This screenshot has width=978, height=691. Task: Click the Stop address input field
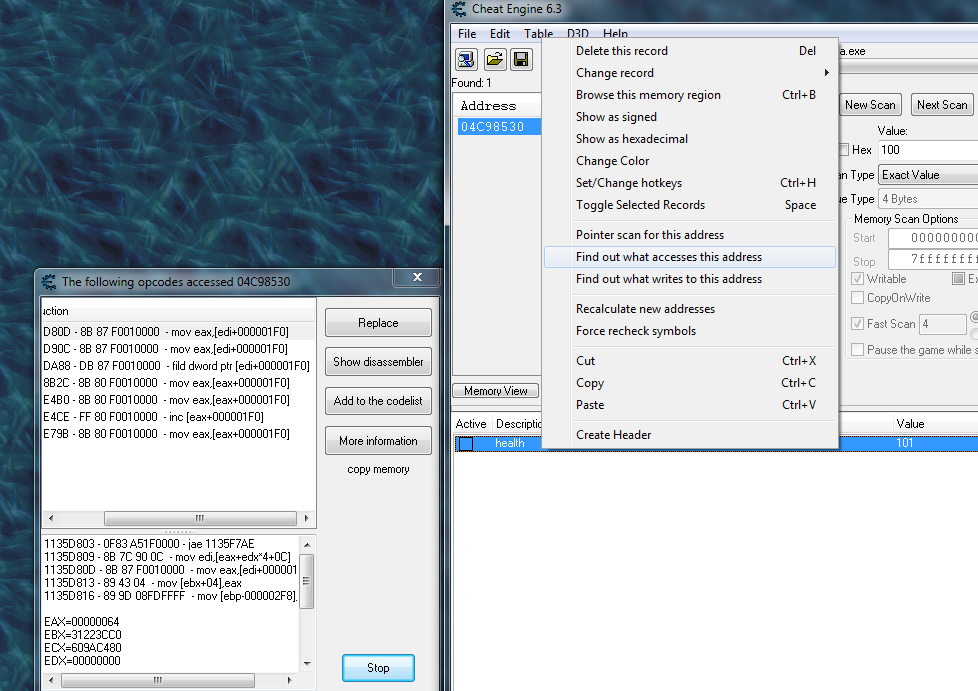pos(933,259)
